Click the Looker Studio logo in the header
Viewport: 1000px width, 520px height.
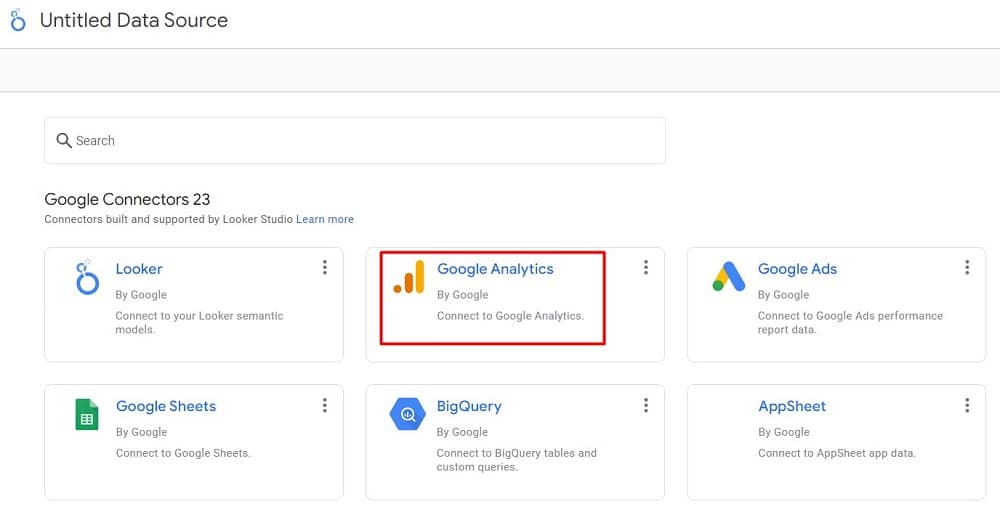[18, 20]
